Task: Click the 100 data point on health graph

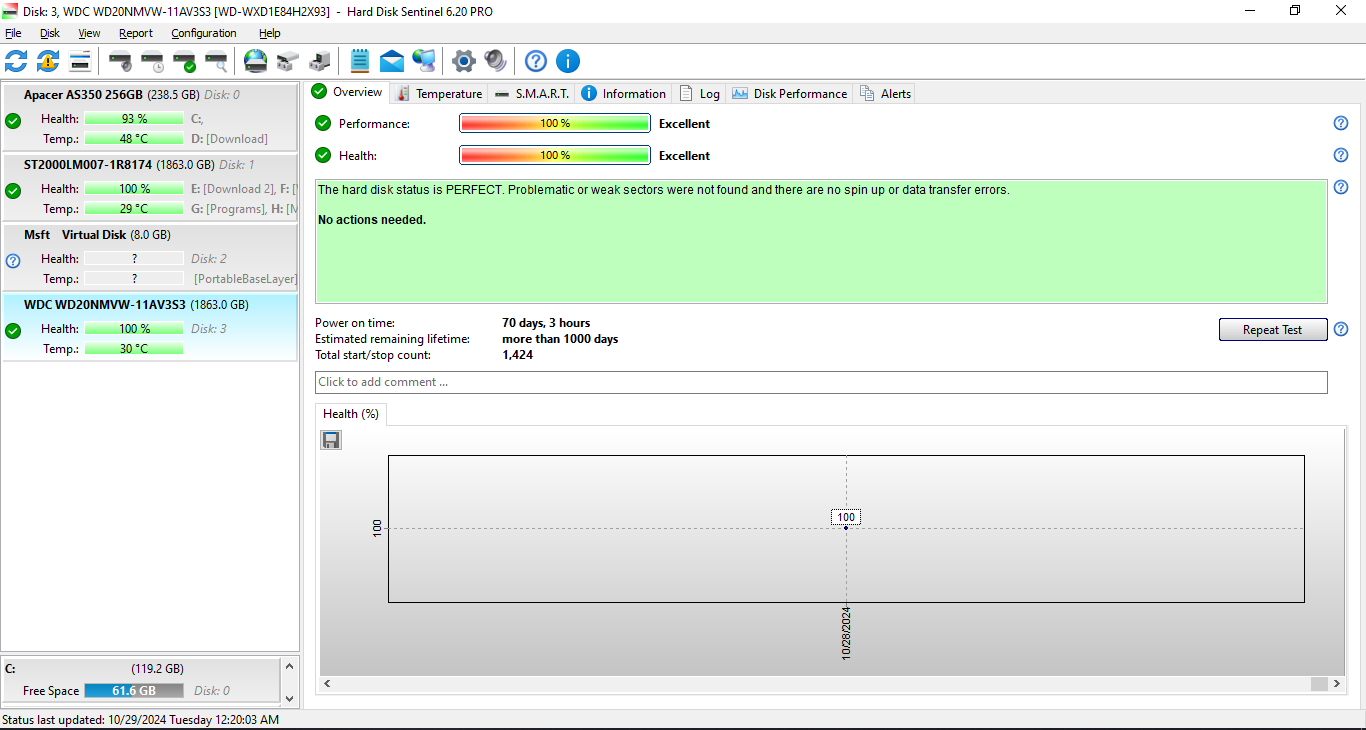Action: [x=846, y=527]
